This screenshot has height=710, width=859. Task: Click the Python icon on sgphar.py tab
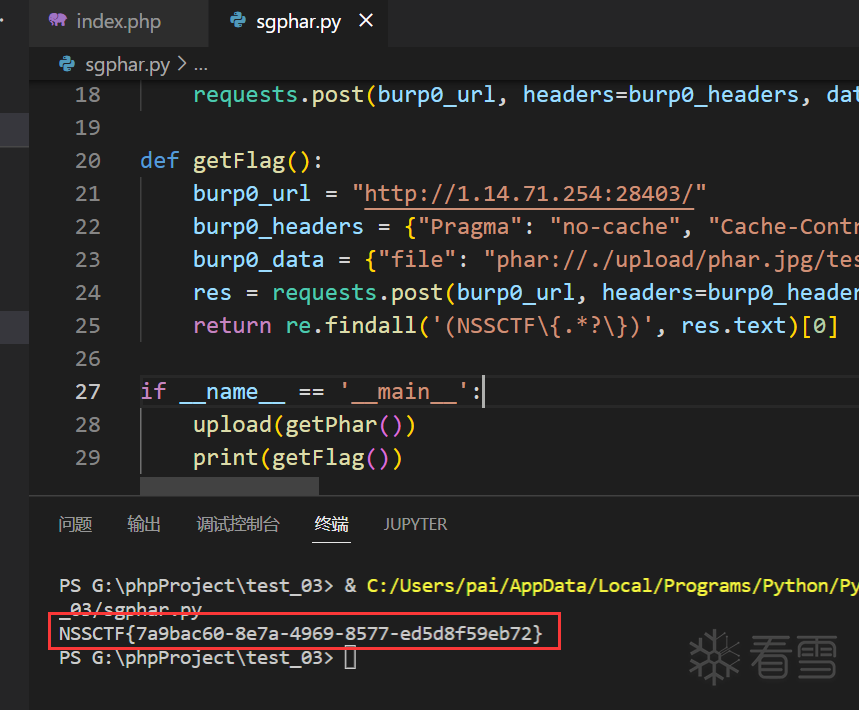click(238, 21)
